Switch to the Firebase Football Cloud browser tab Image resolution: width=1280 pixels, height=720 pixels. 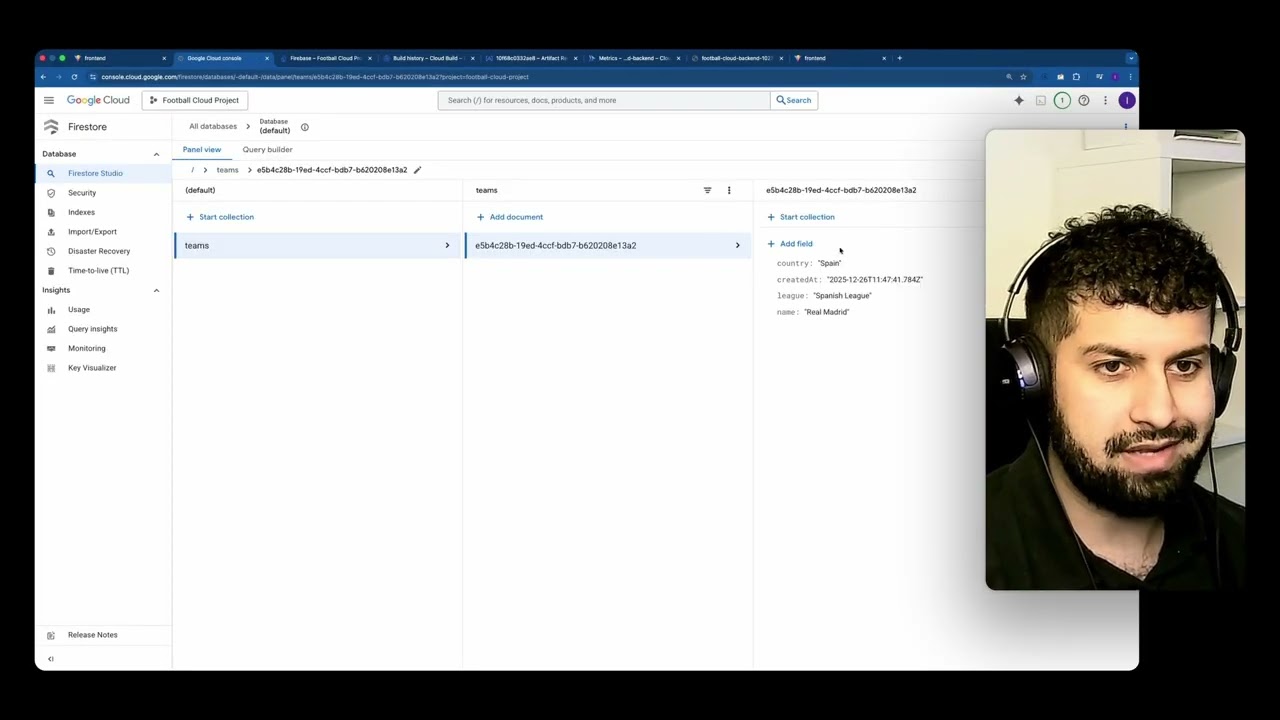click(x=325, y=58)
